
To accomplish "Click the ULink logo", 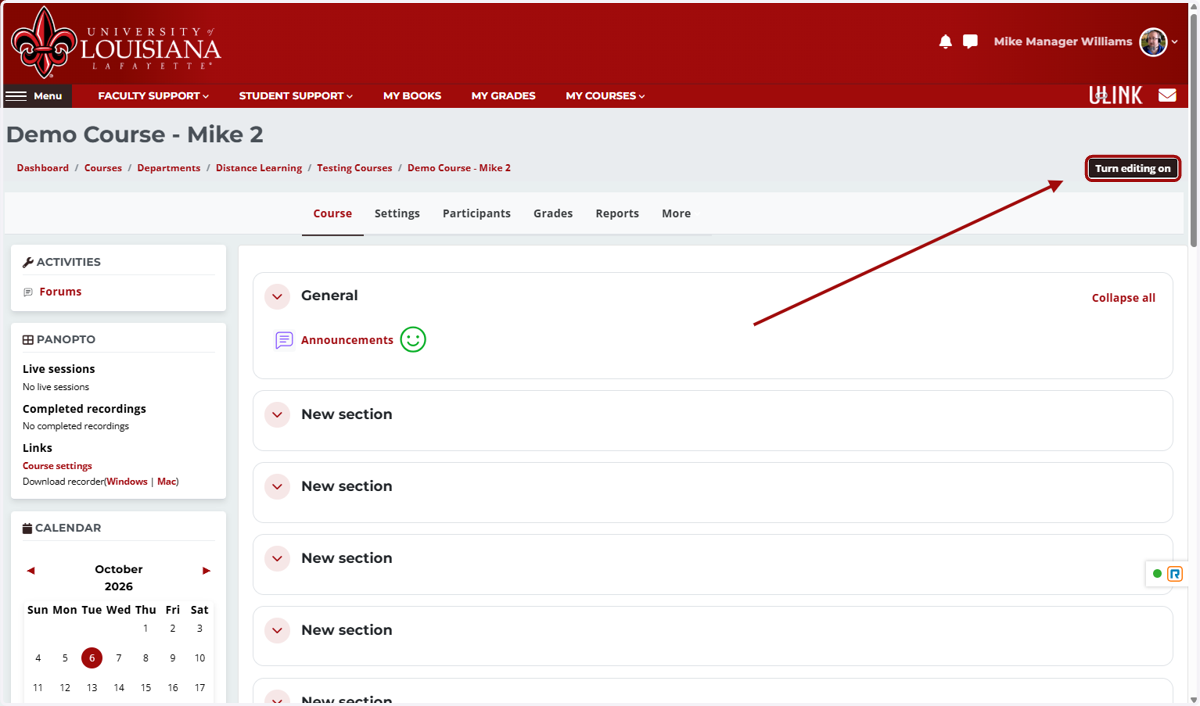I will 1115,96.
